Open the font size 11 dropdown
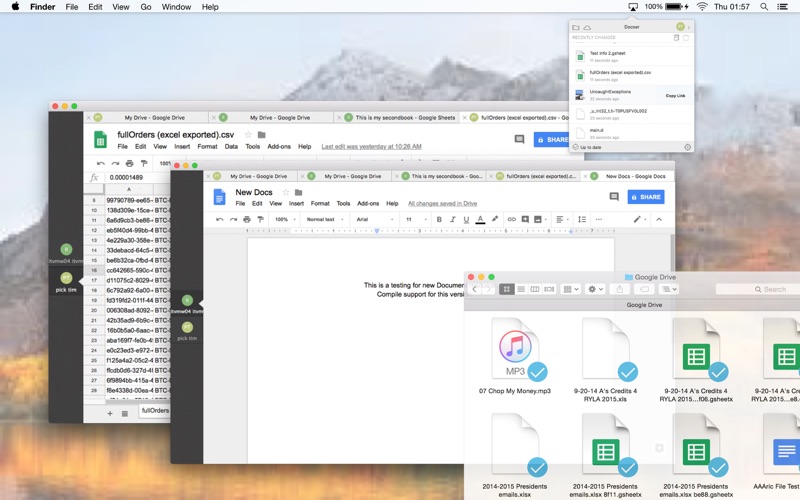Viewport: 800px width, 500px height. 416,219
